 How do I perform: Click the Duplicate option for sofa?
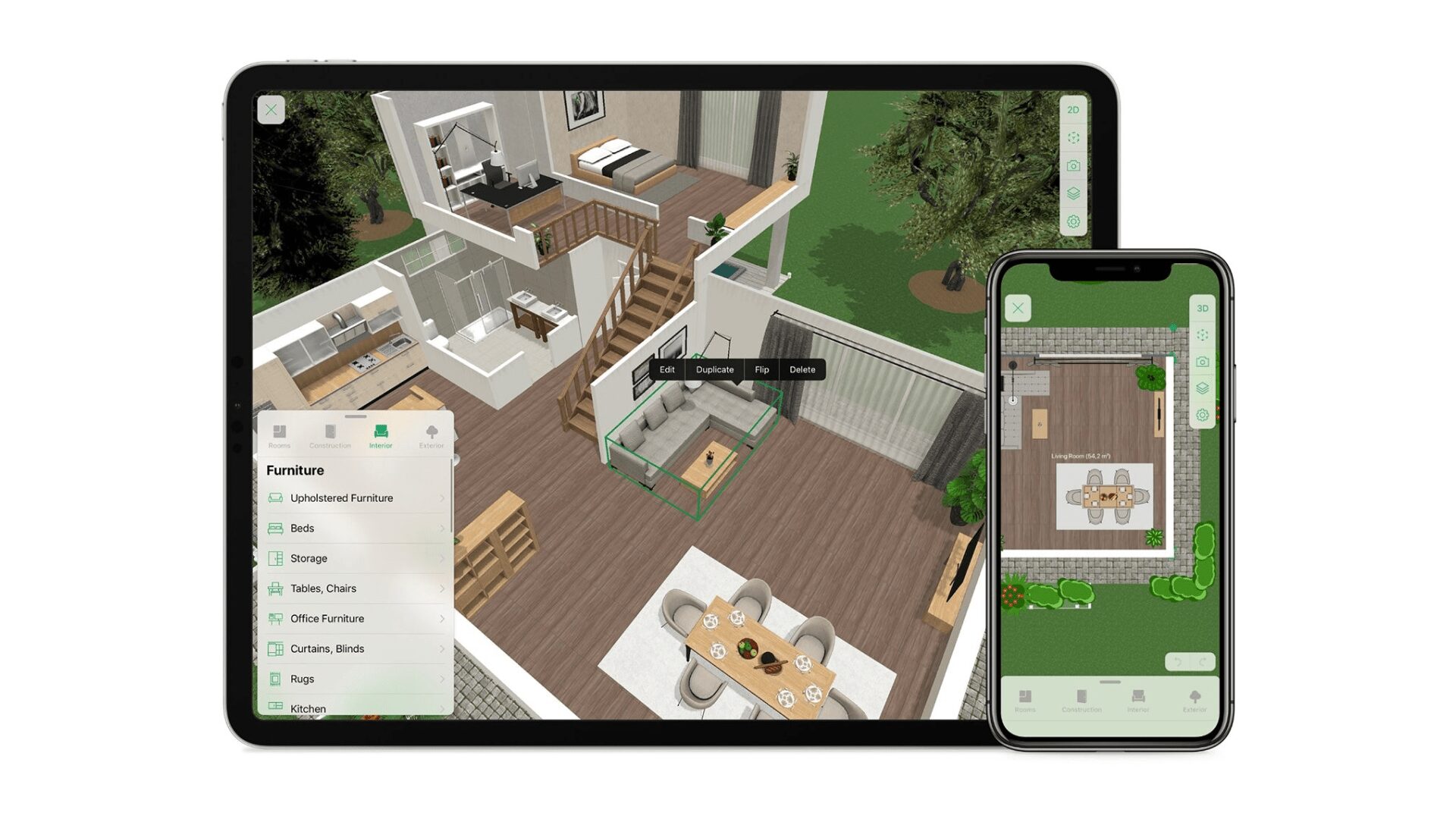(714, 369)
